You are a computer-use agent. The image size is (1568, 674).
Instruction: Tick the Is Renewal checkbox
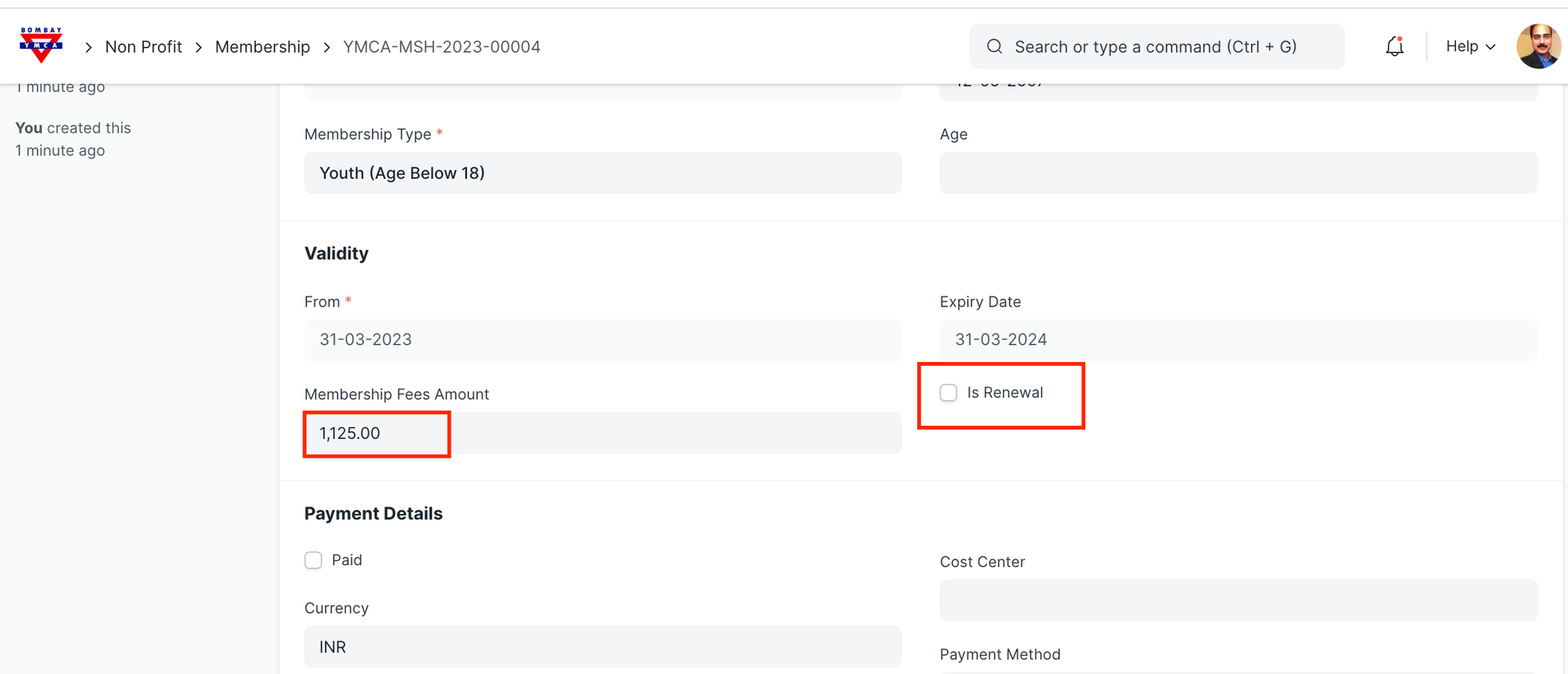coord(948,393)
